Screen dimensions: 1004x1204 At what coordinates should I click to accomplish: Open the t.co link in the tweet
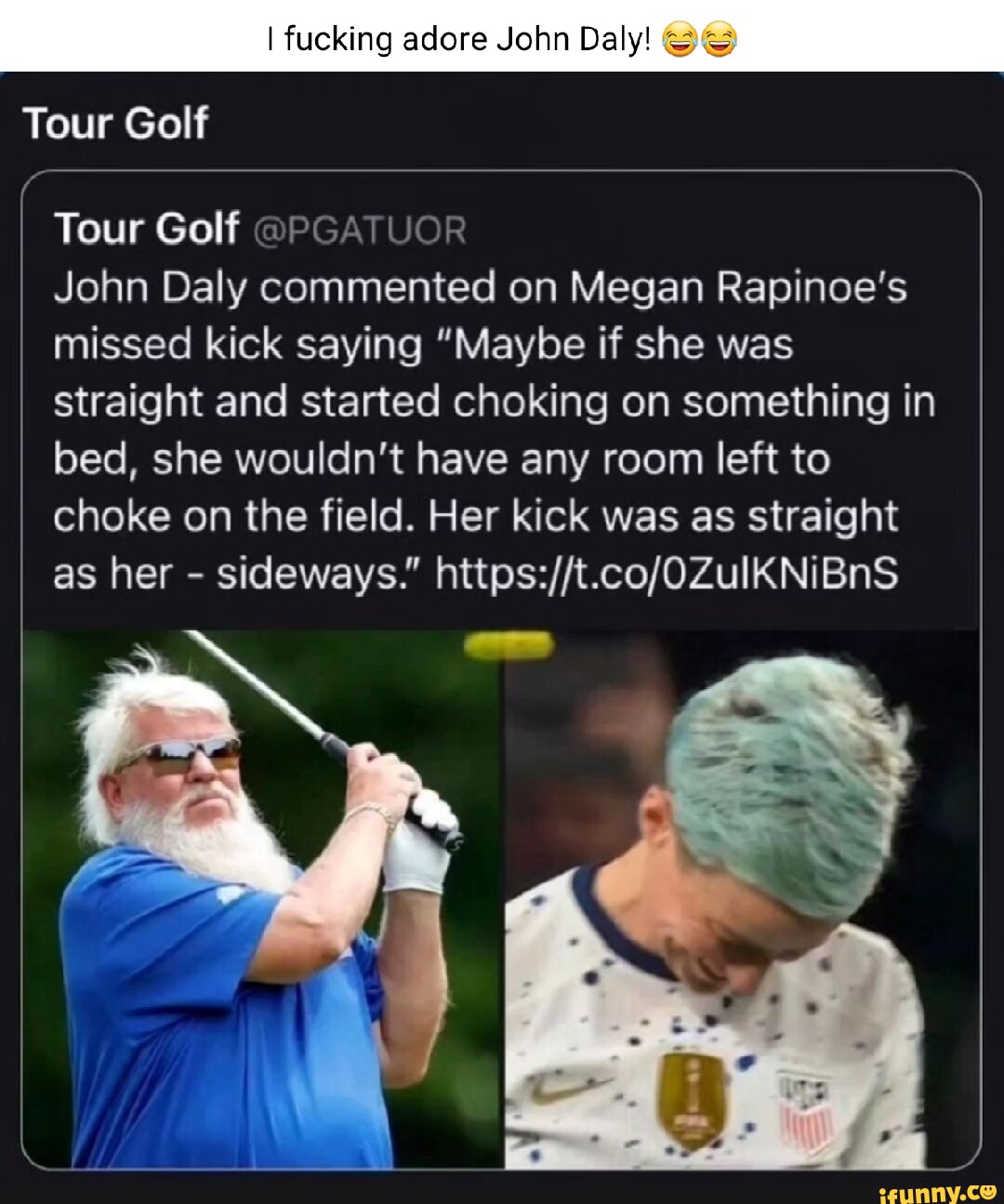[667, 574]
